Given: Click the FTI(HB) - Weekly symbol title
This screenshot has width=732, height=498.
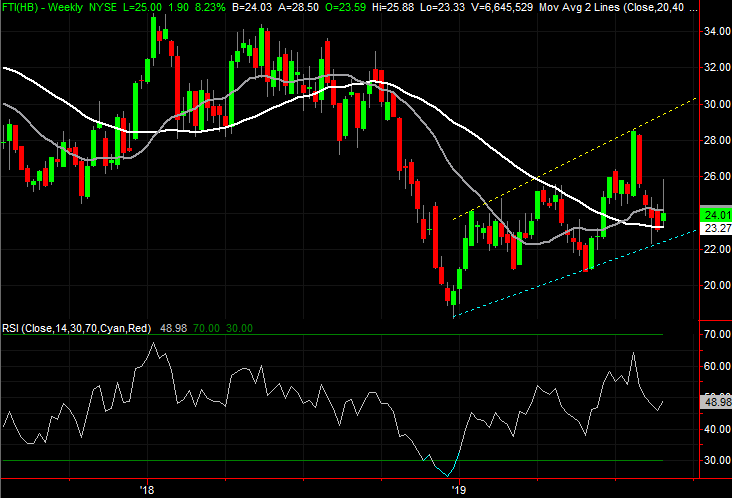Looking at the screenshot, I should point(42,7).
